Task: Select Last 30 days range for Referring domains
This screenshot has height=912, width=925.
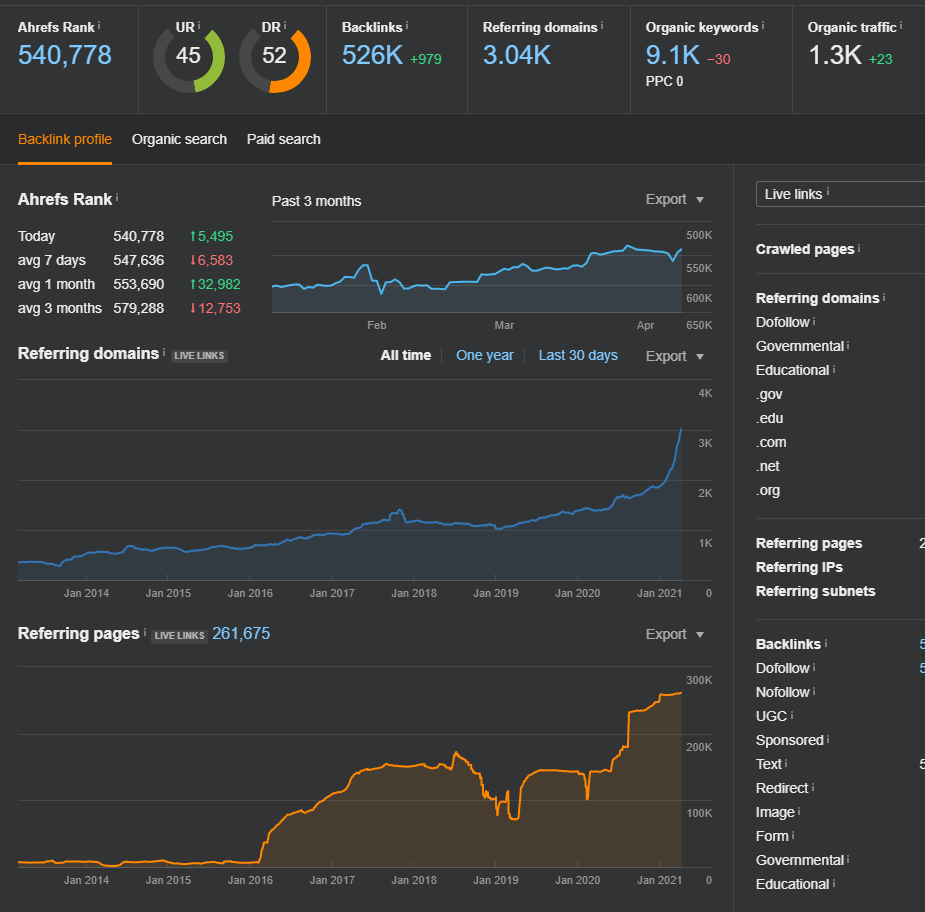Action: [x=578, y=355]
